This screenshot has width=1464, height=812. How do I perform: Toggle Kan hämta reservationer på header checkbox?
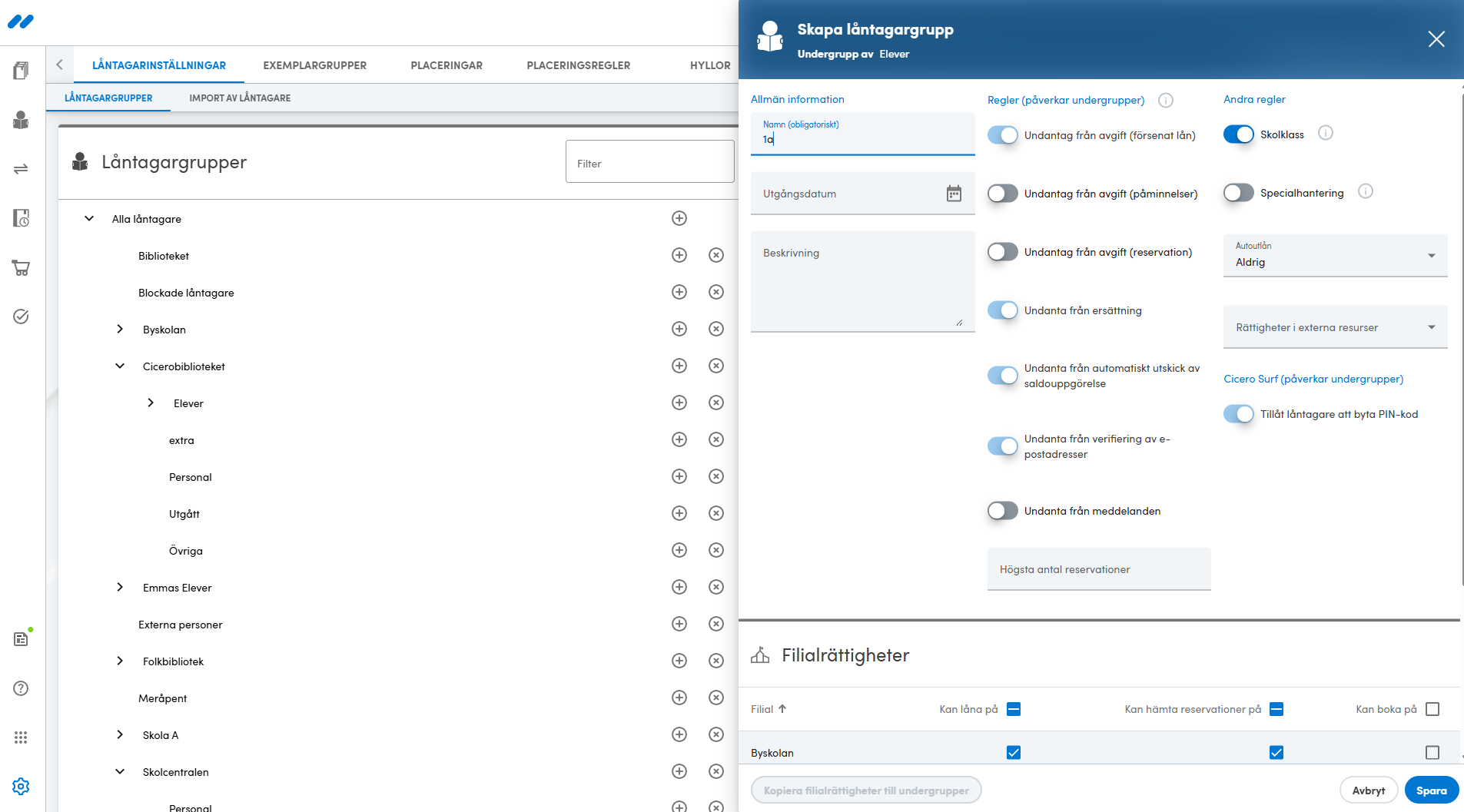(x=1276, y=709)
